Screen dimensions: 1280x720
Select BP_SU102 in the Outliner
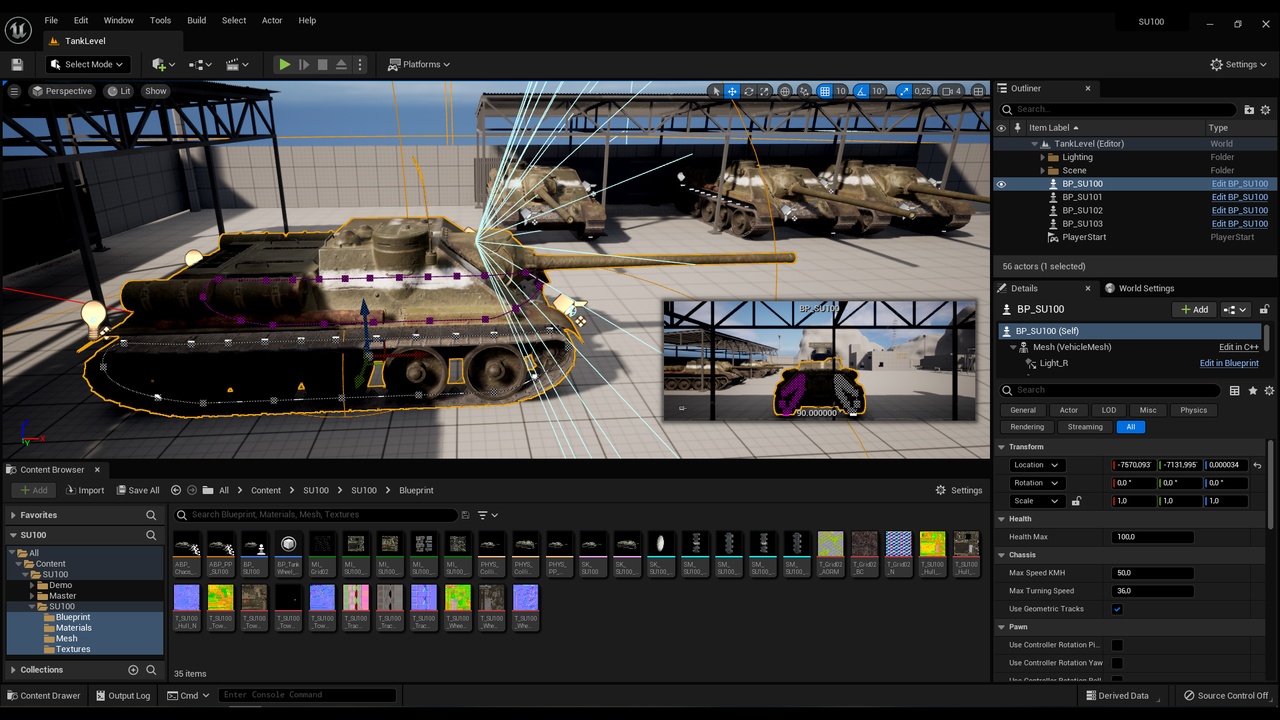[x=1082, y=210]
